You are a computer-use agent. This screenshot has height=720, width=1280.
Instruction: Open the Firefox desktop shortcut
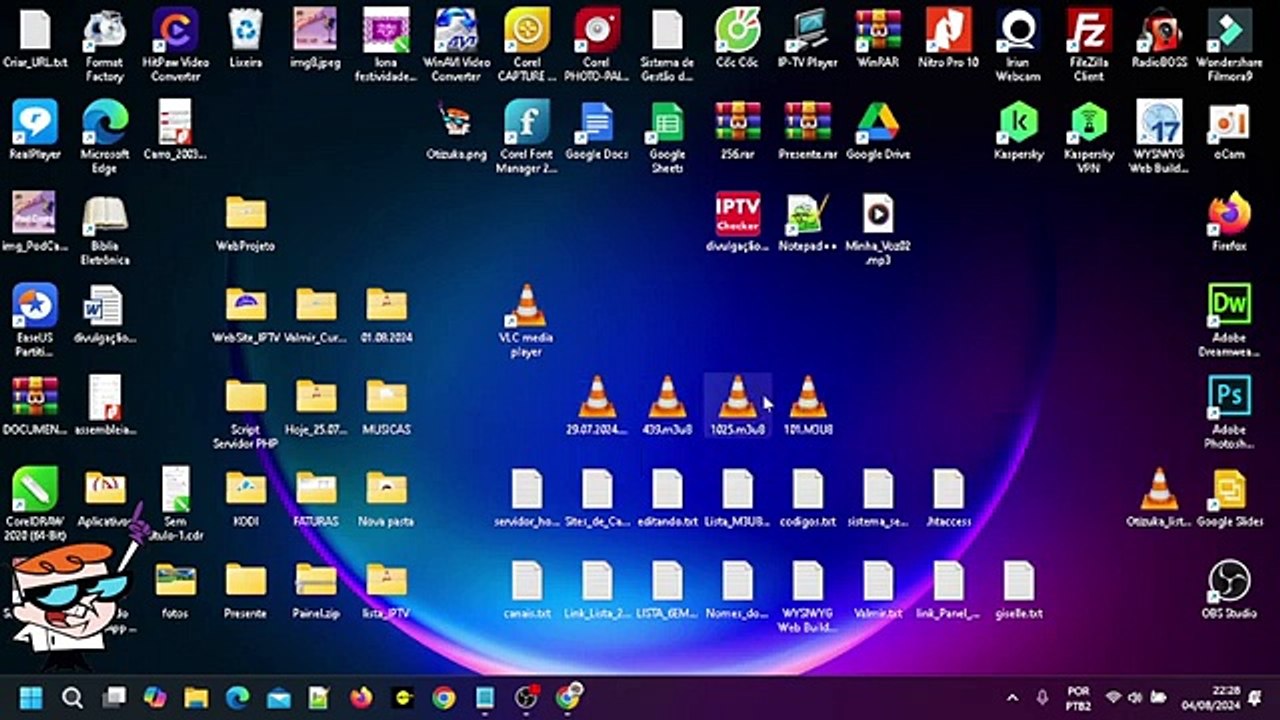click(x=1229, y=222)
